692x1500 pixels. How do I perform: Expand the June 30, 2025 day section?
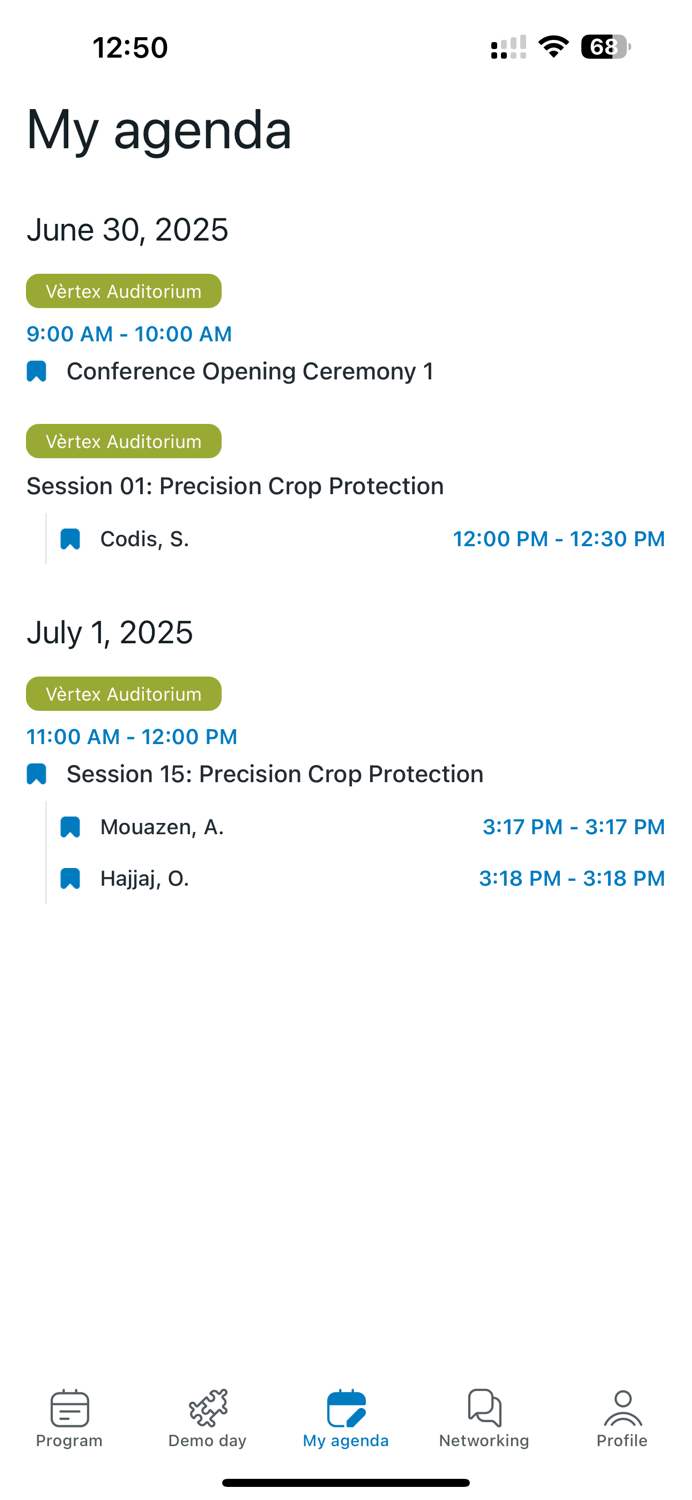(x=127, y=229)
